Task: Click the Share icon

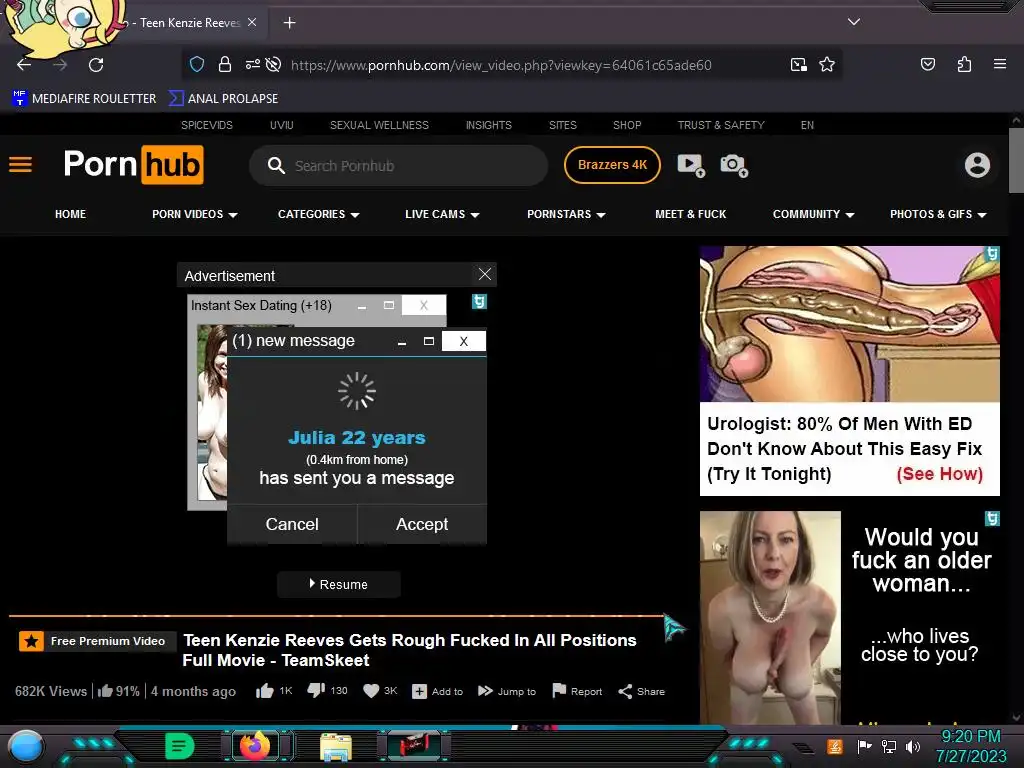Action: point(625,692)
